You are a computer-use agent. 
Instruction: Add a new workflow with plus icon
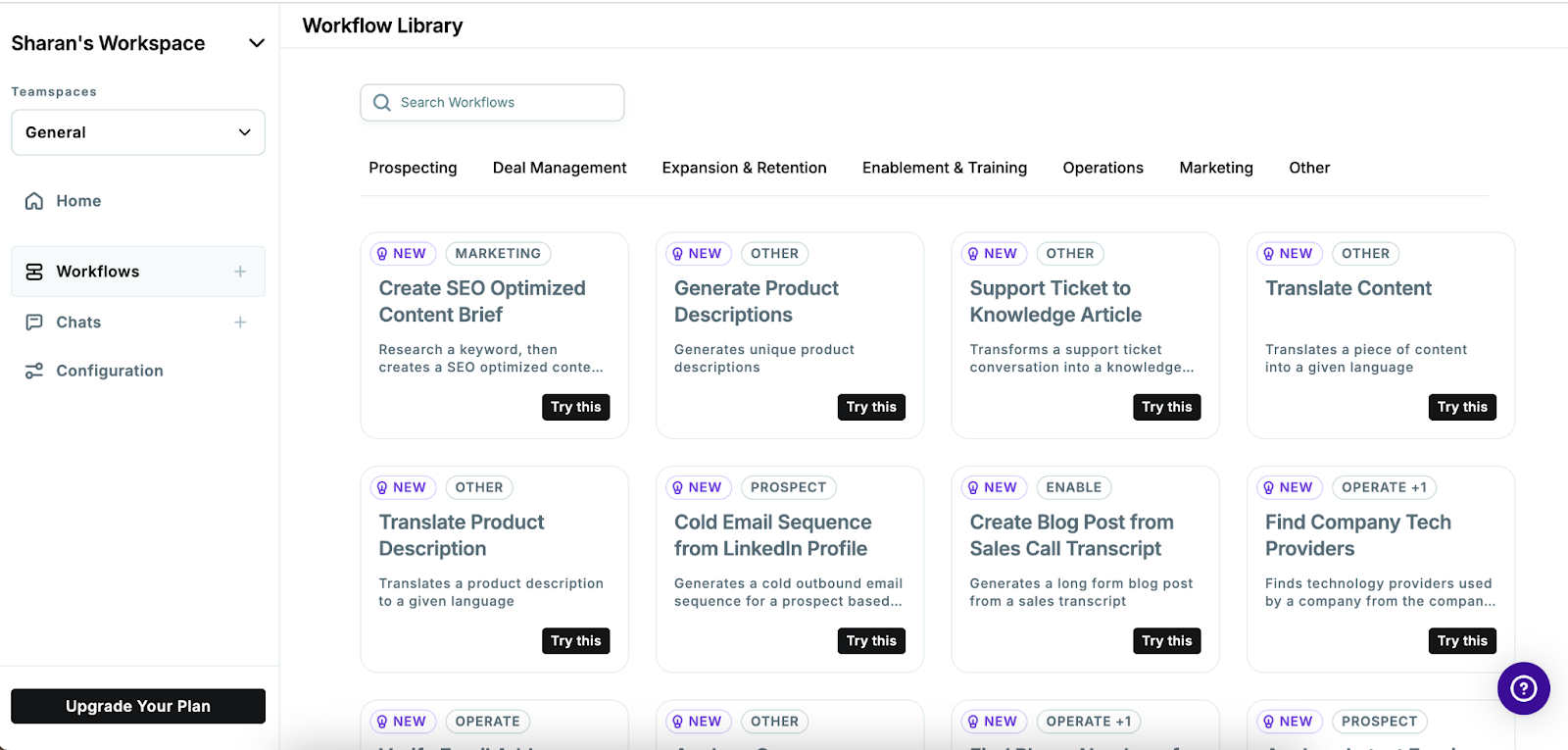click(x=240, y=272)
